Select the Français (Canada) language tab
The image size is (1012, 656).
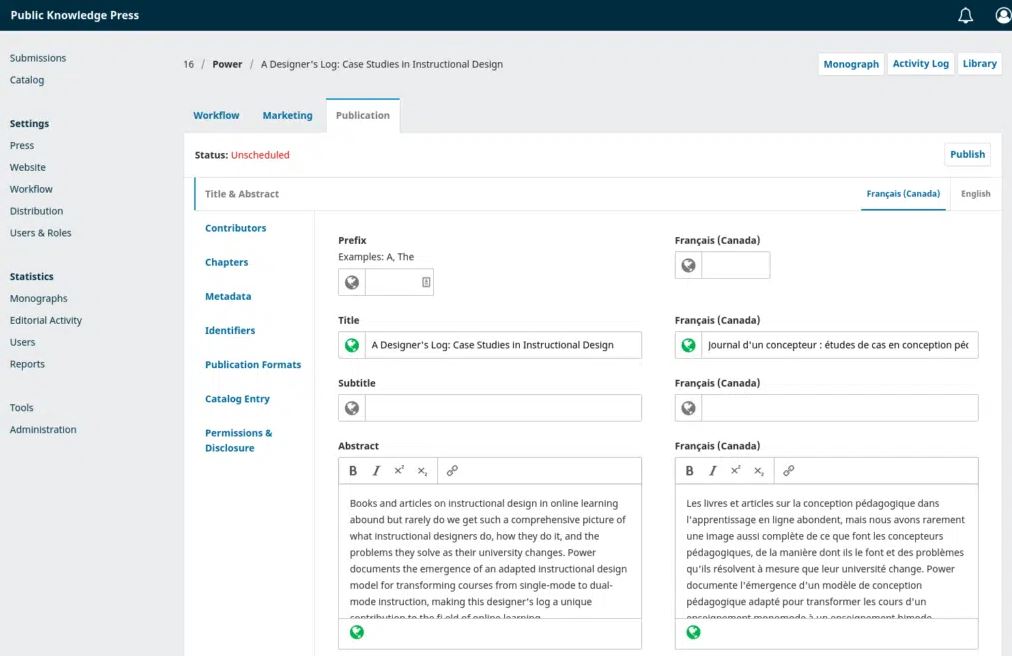(903, 194)
